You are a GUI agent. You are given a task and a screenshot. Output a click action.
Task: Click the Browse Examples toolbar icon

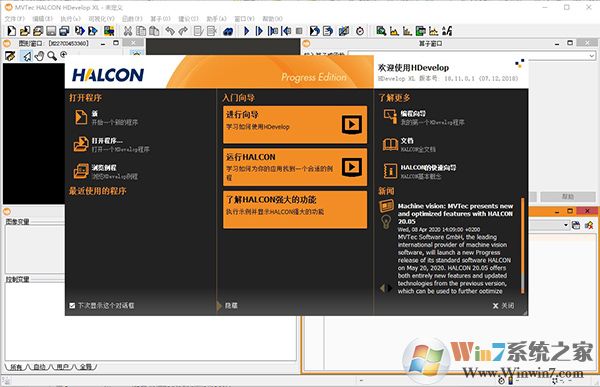(38, 31)
